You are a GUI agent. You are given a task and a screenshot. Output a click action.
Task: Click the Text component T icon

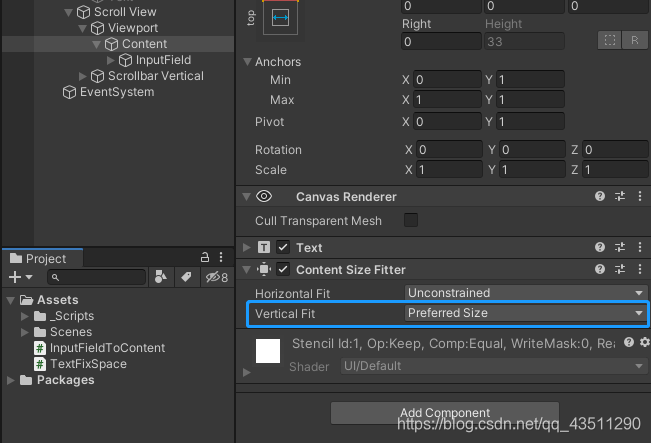click(264, 247)
